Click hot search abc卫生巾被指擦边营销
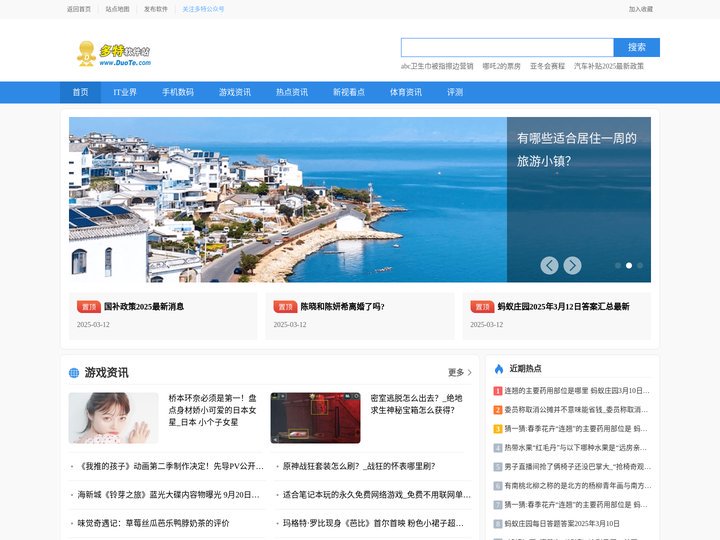The height and width of the screenshot is (540, 720). pos(437,66)
